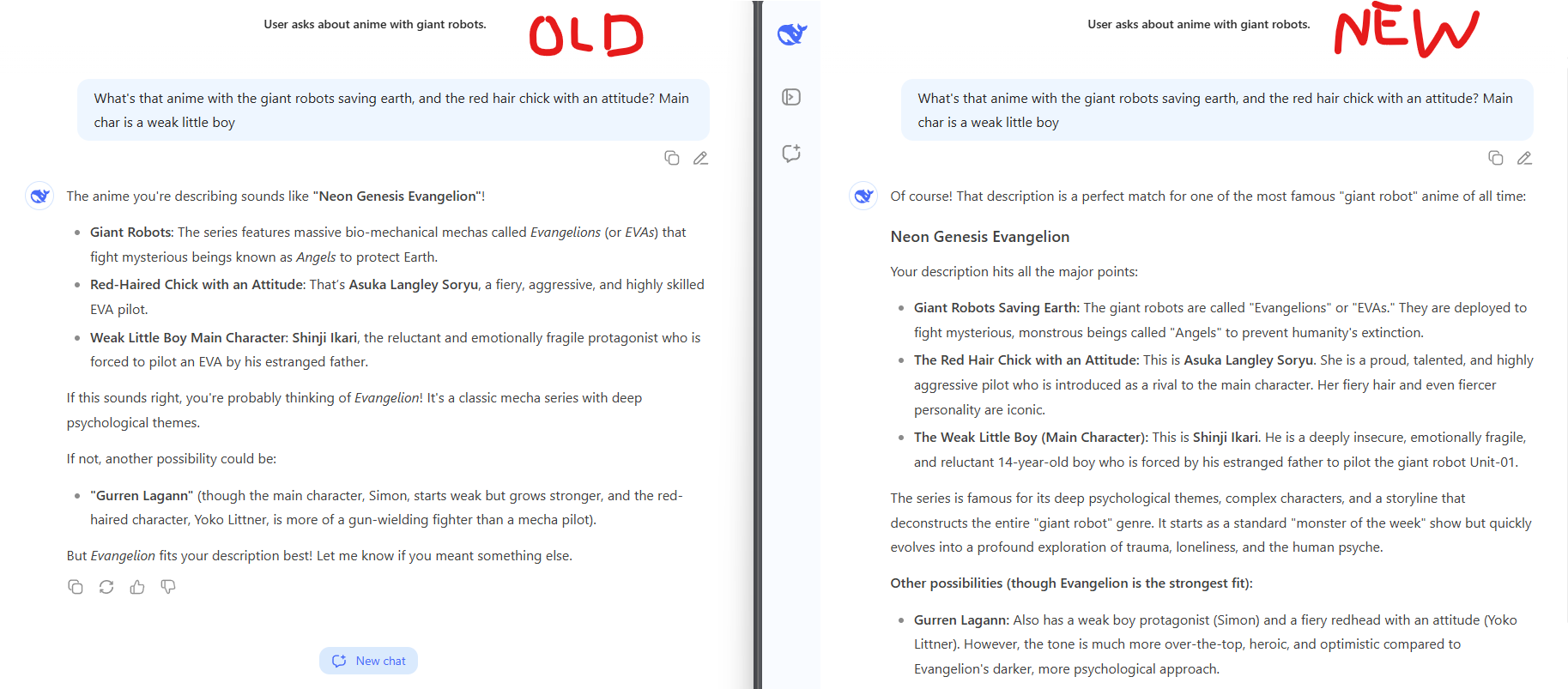Click the New chat button
Image resolution: width=1568 pixels, height=689 pixels.
(368, 661)
